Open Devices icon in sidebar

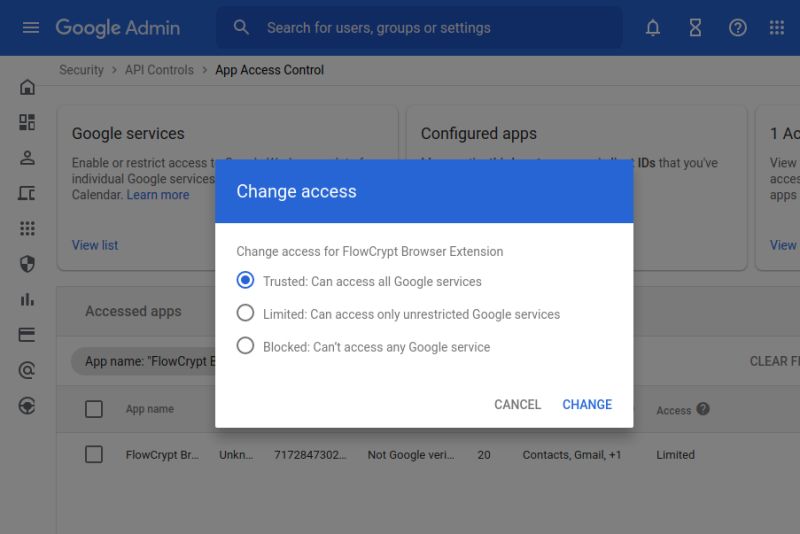27,193
